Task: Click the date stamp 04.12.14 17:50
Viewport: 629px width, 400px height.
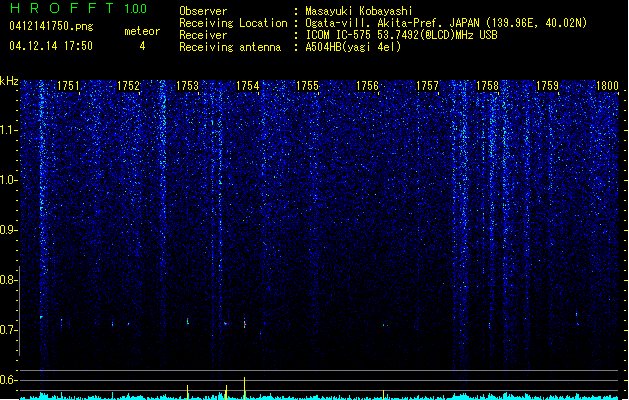Action: coord(51,46)
